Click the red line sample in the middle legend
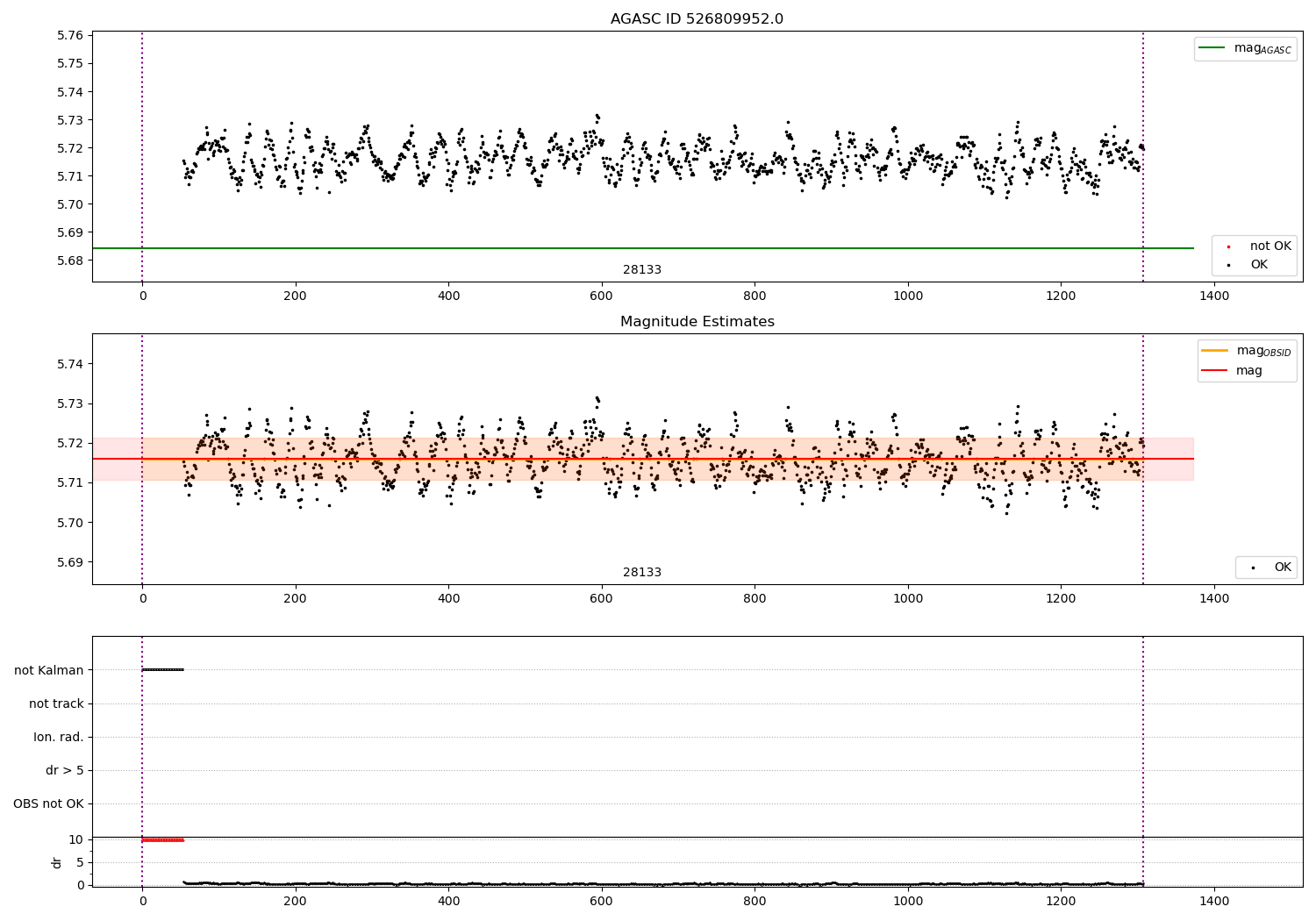Screen dimensions: 1316x921 point(1214,370)
